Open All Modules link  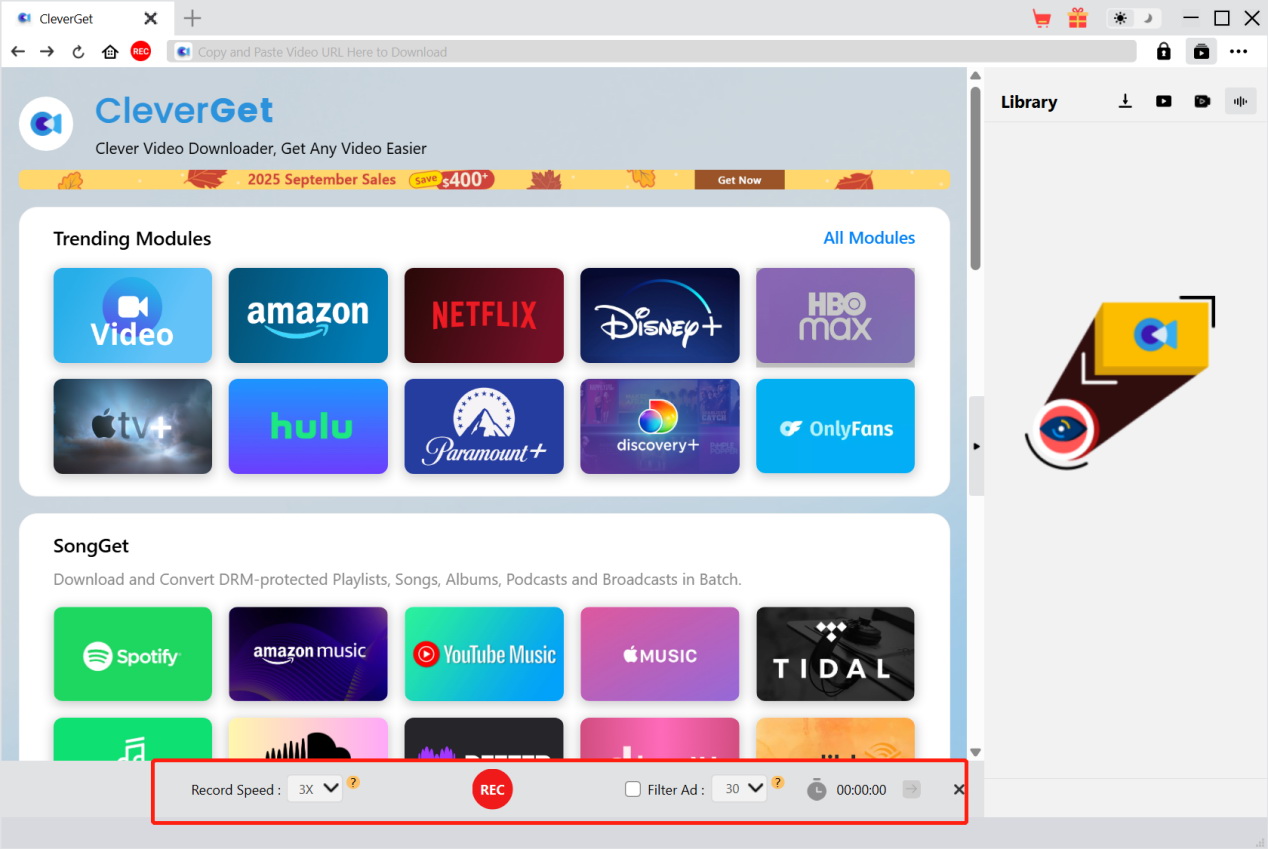point(869,238)
